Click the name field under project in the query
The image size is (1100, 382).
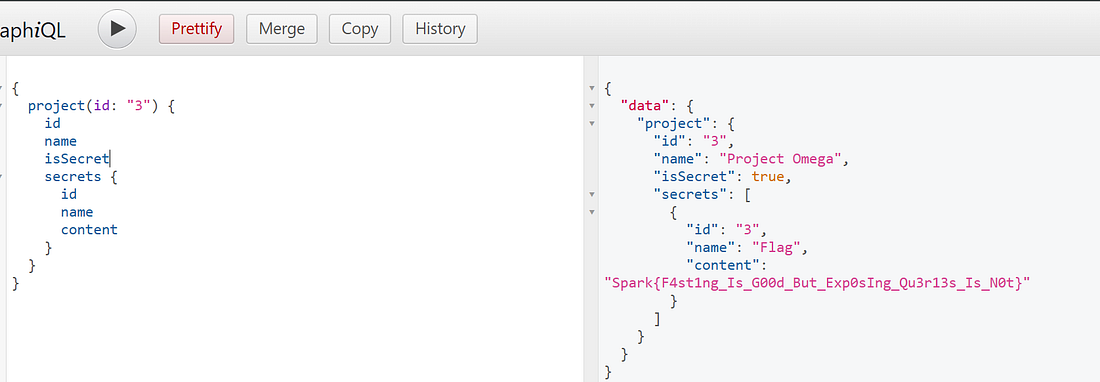click(x=60, y=141)
